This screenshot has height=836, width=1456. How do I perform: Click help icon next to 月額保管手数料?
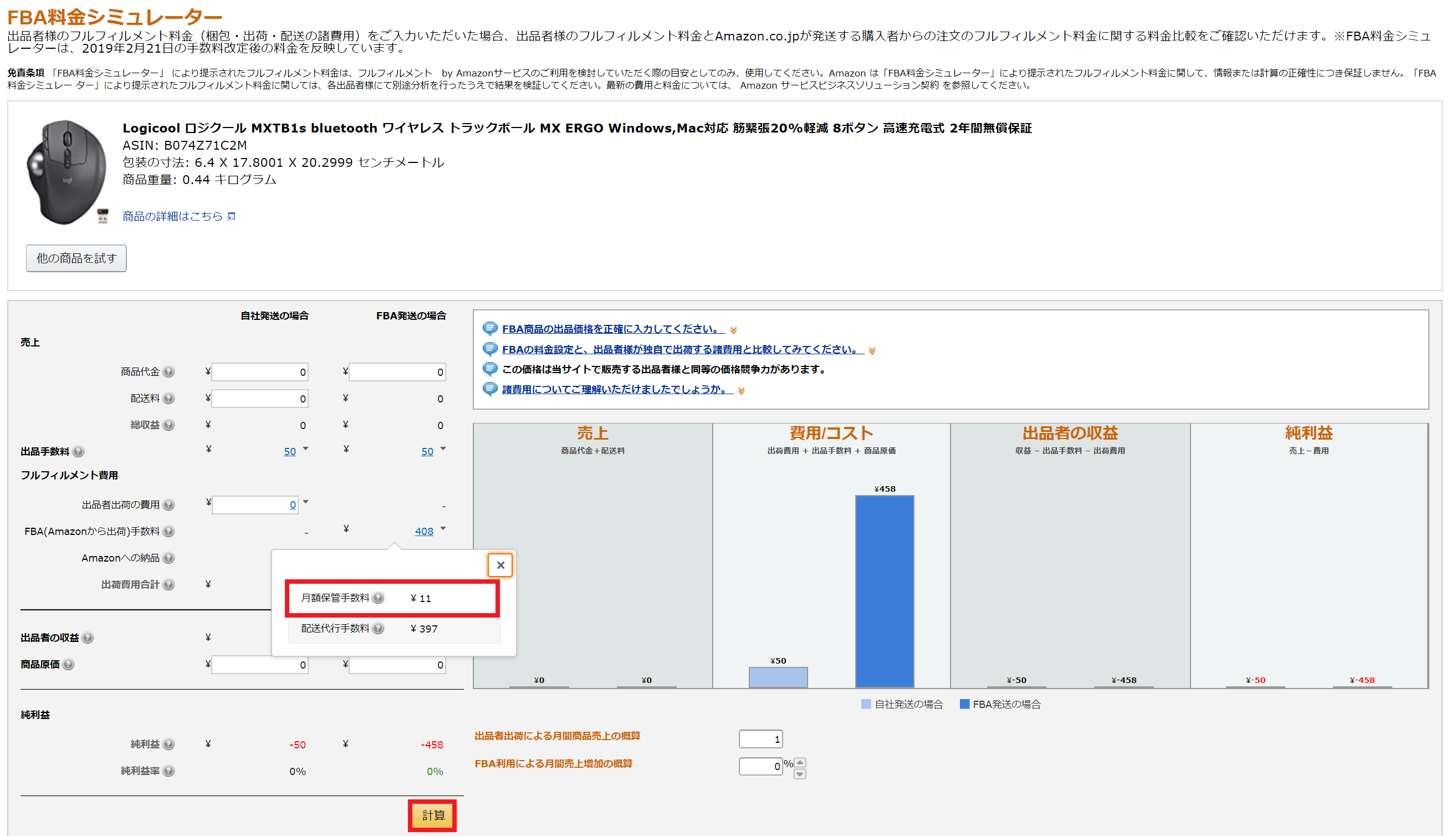[x=378, y=598]
